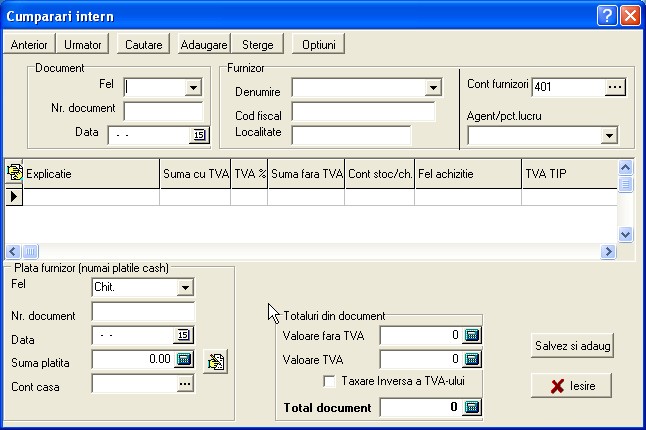Go to the Anterior record
Image resolution: width=646 pixels, height=430 pixels.
click(x=29, y=45)
